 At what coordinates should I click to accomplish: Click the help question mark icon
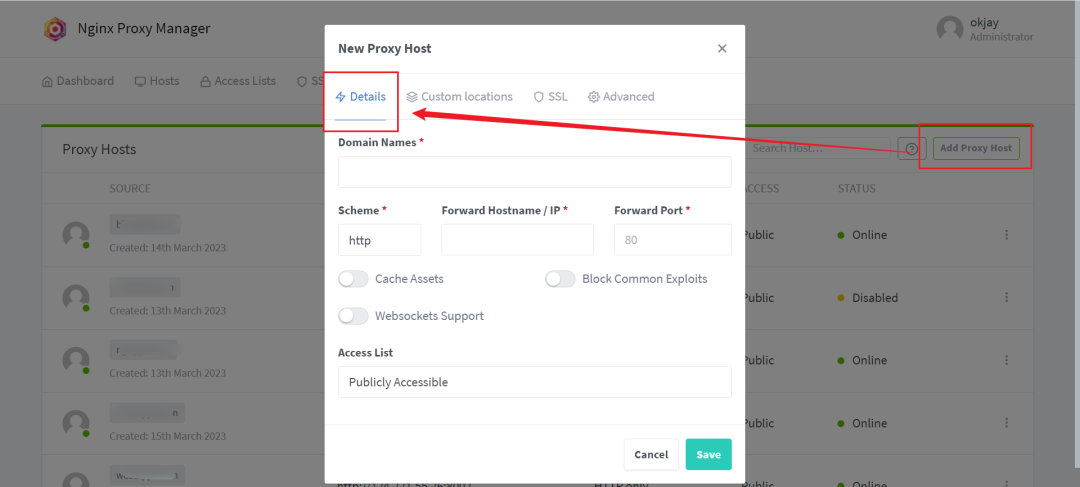pyautogui.click(x=912, y=148)
